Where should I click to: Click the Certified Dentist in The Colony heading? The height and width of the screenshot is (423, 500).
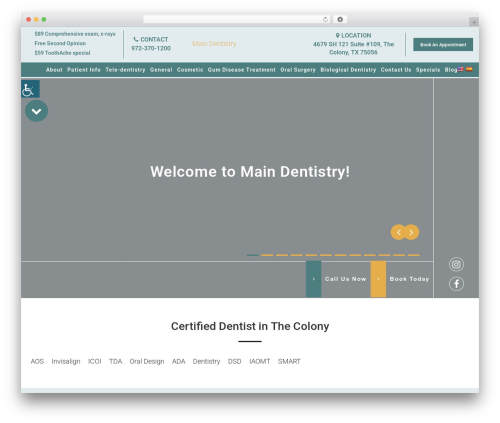click(250, 326)
